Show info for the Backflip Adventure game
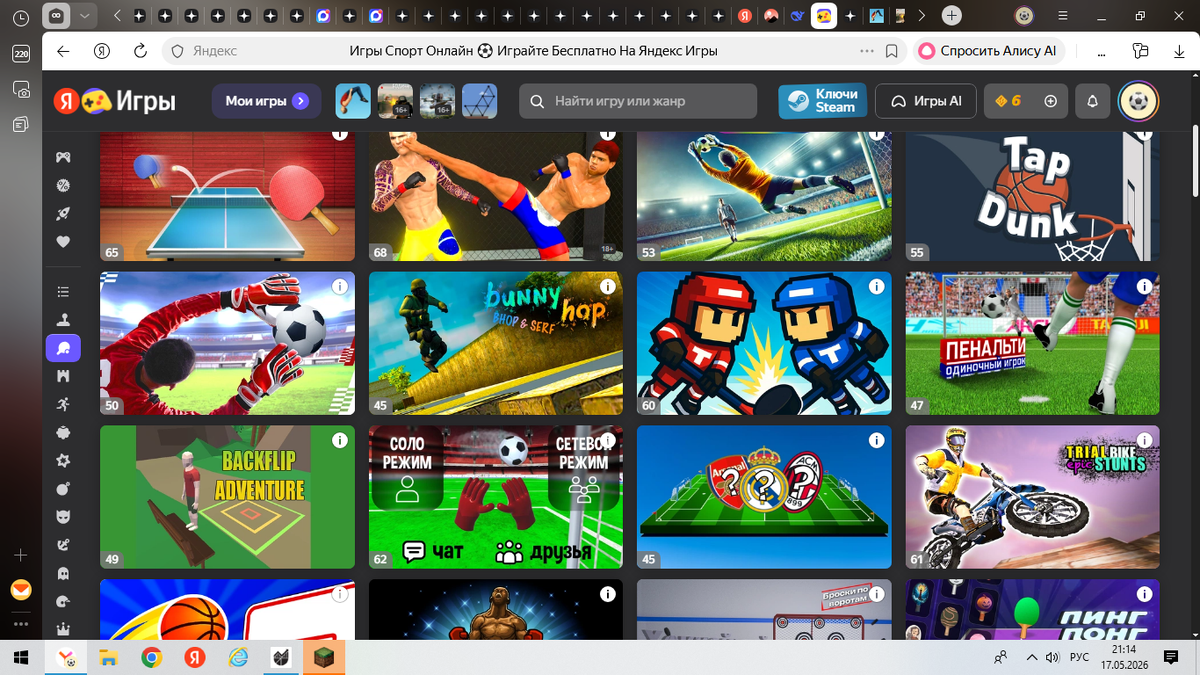 coord(339,440)
